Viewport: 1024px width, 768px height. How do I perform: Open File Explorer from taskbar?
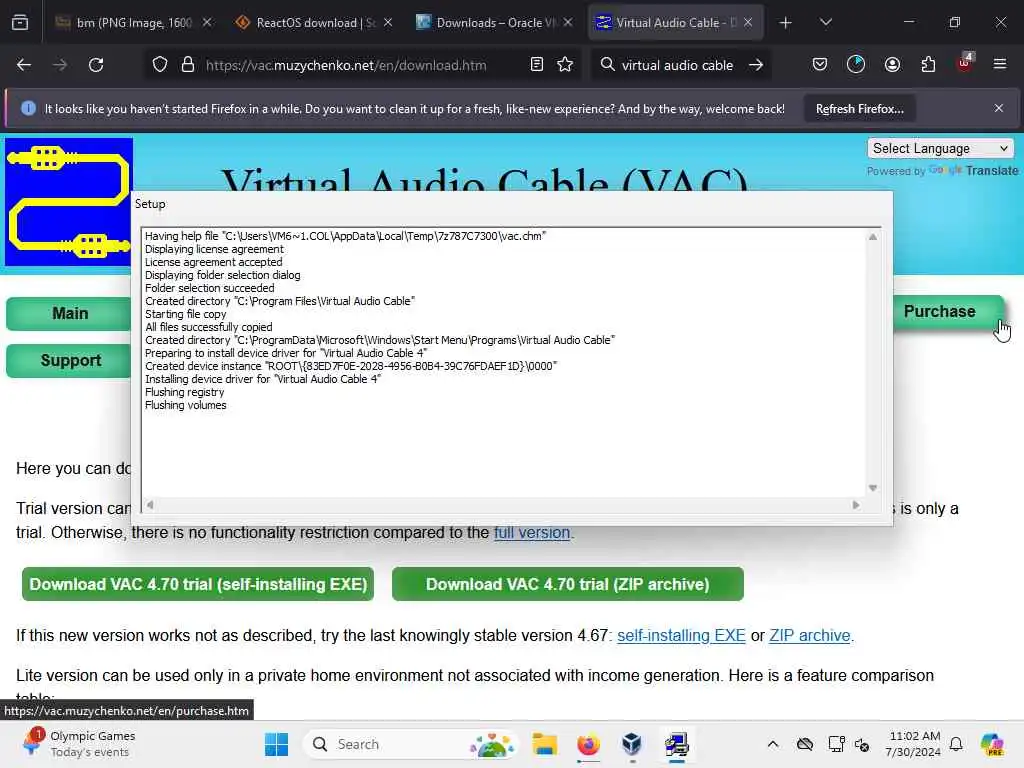coord(544,744)
